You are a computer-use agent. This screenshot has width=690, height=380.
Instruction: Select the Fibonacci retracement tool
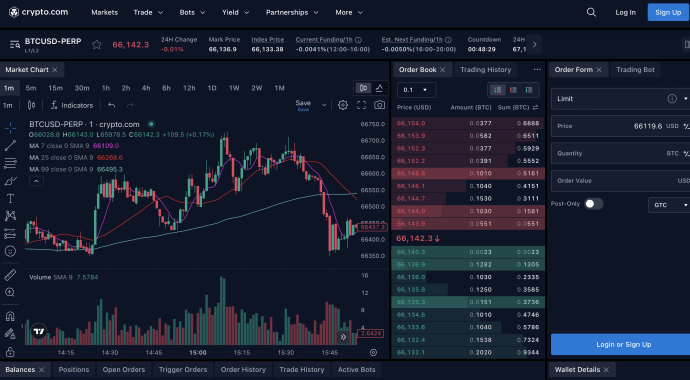pos(10,163)
